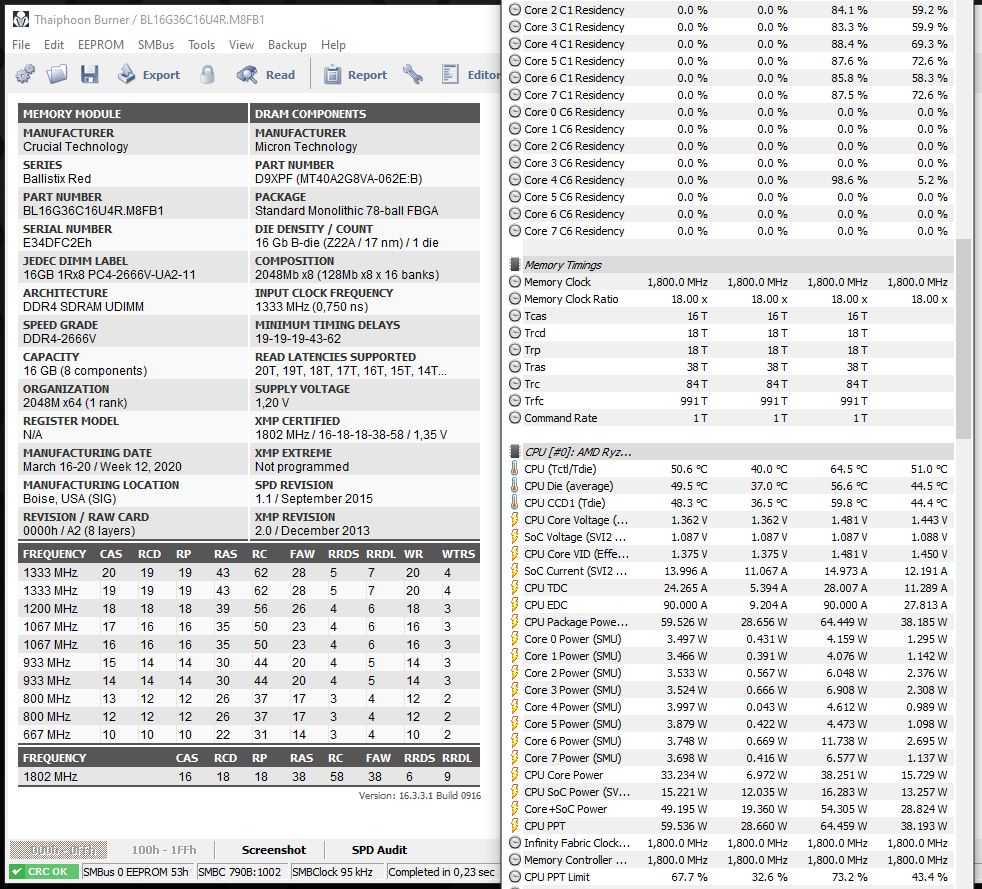Click the CPU [#0]: AMD Ryz... group chip icon
Screen dimensions: 982x889
click(x=515, y=451)
